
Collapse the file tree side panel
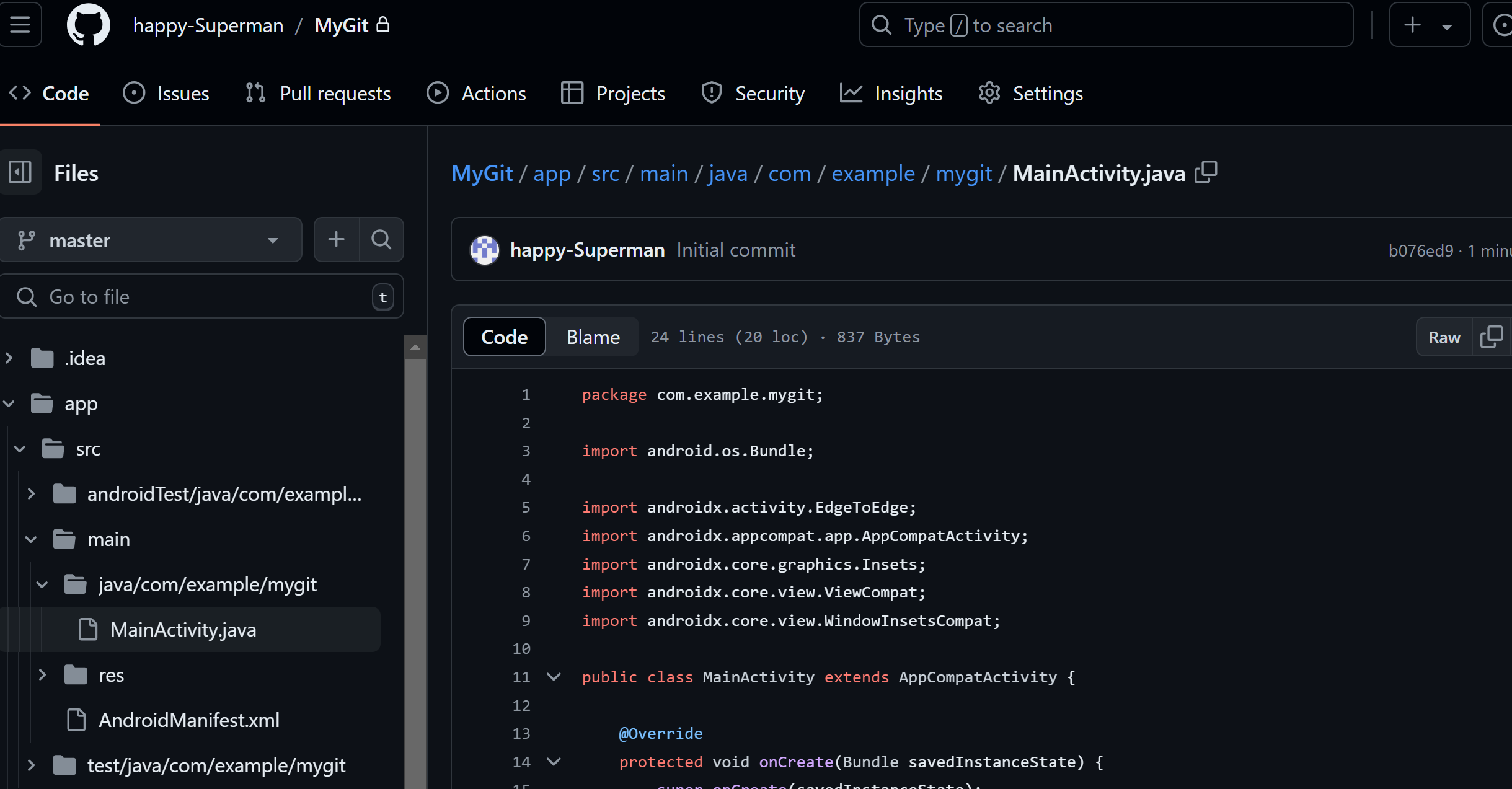pyautogui.click(x=20, y=172)
